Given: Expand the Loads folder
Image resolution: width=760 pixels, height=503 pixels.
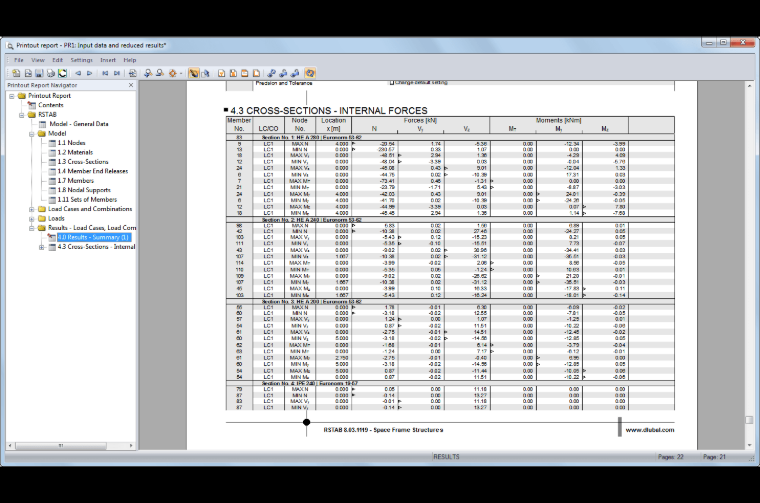Looking at the screenshot, I should point(32,219).
